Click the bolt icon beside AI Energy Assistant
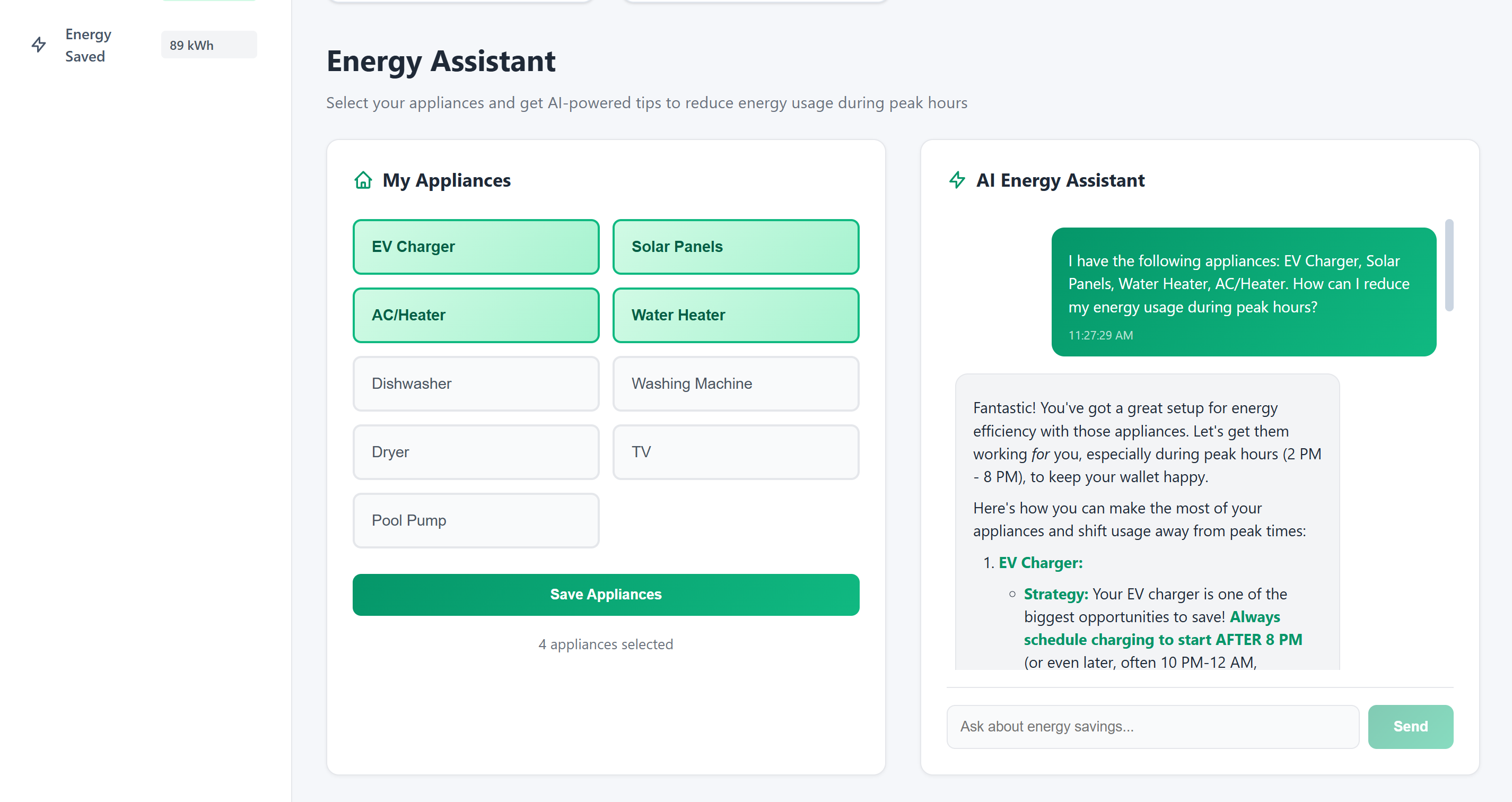The image size is (1512, 802). point(957,180)
